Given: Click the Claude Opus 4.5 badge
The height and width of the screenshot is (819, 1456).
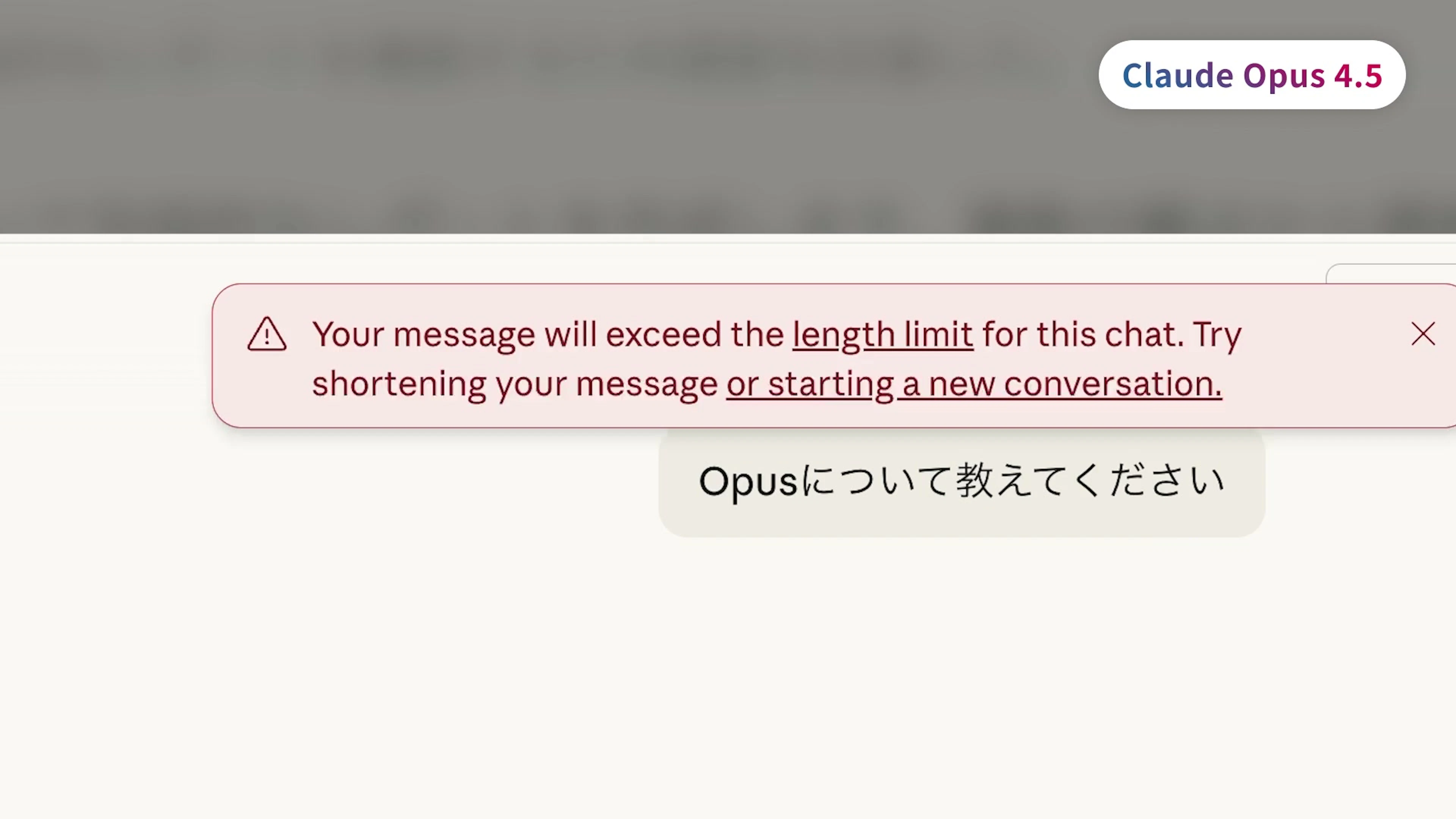Looking at the screenshot, I should point(1251,75).
